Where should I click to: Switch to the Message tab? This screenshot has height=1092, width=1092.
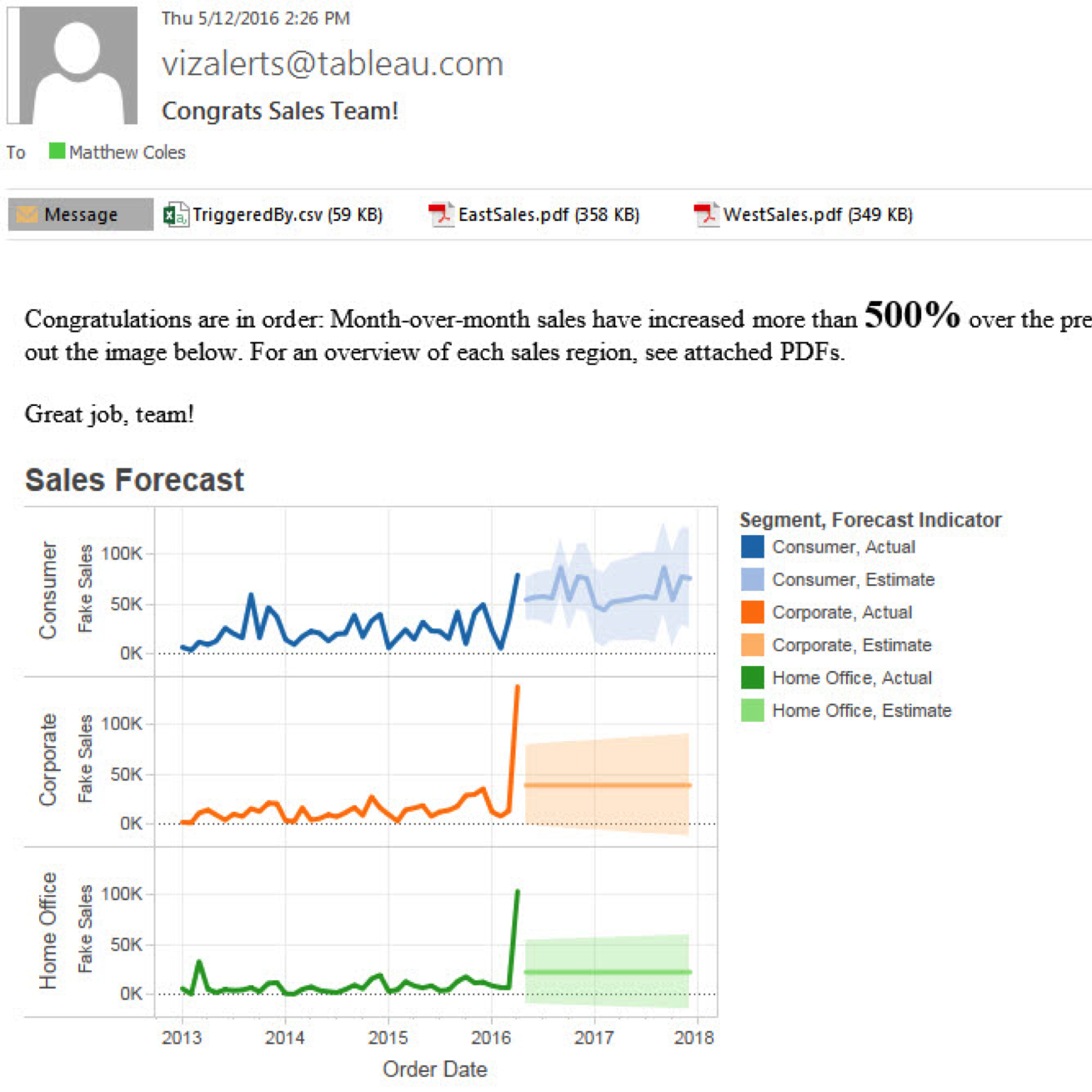click(x=81, y=215)
